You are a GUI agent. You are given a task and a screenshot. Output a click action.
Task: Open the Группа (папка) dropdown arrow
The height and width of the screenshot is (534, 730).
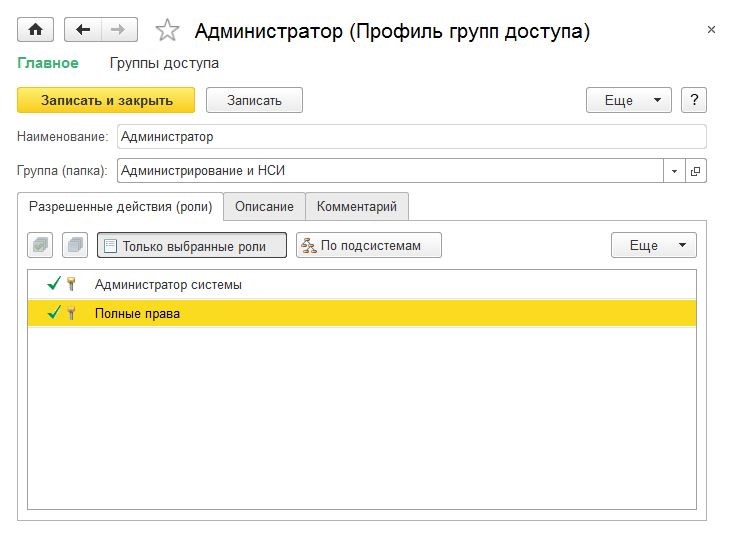click(674, 171)
